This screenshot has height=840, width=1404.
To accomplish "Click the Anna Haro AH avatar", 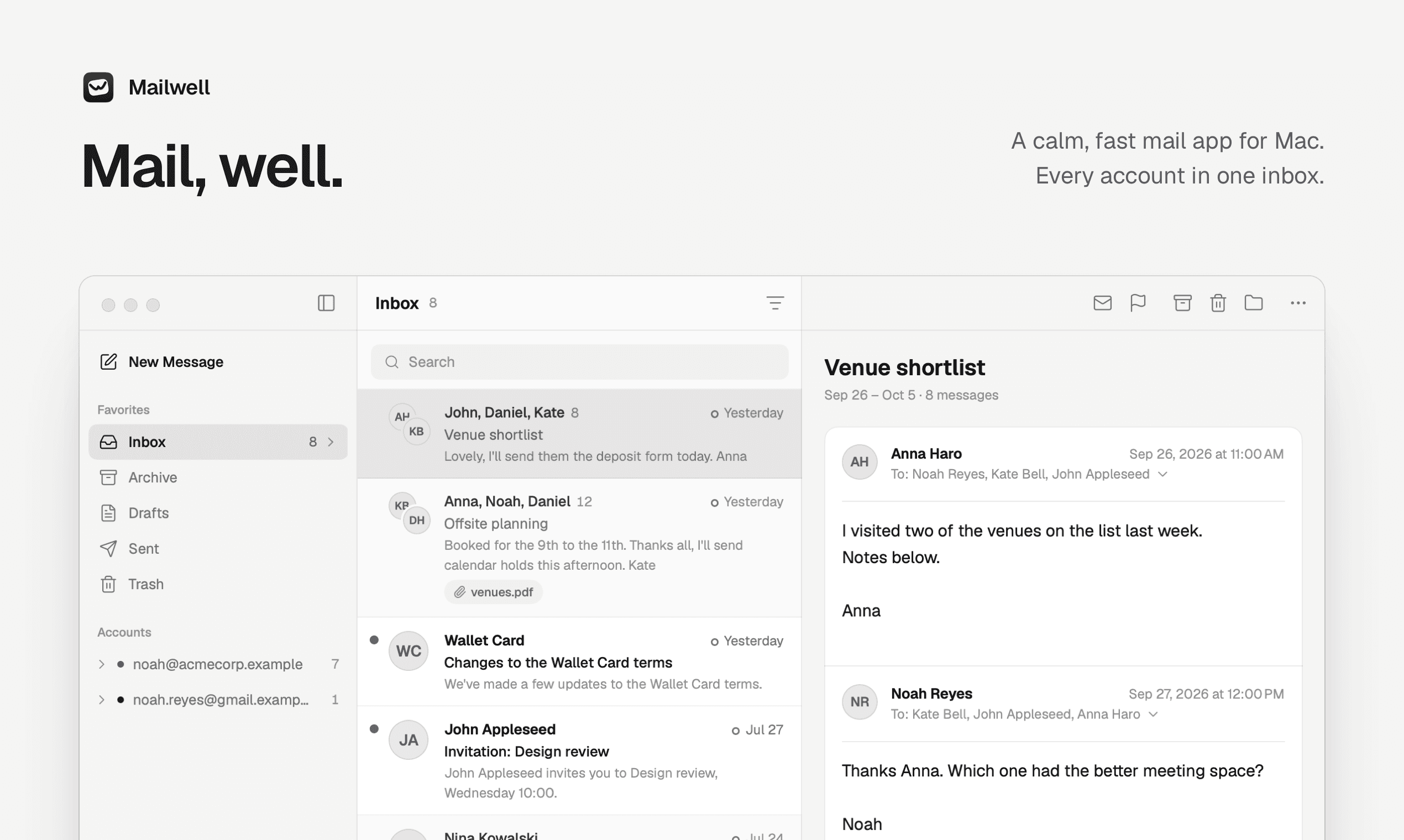I will (860, 461).
